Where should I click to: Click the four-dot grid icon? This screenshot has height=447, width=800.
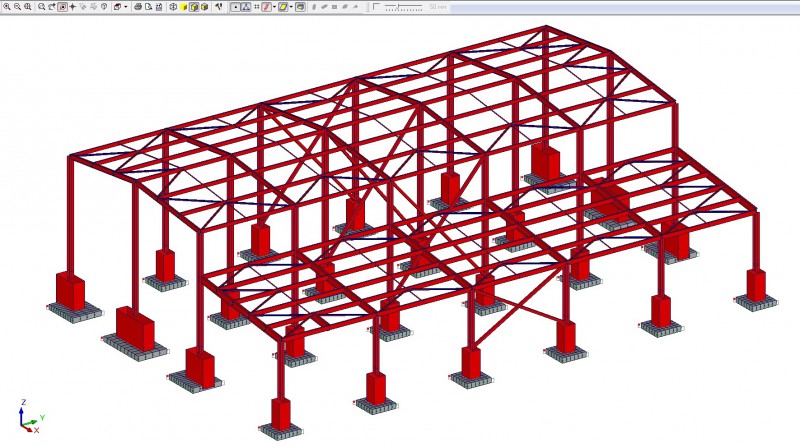pyautogui.click(x=257, y=7)
